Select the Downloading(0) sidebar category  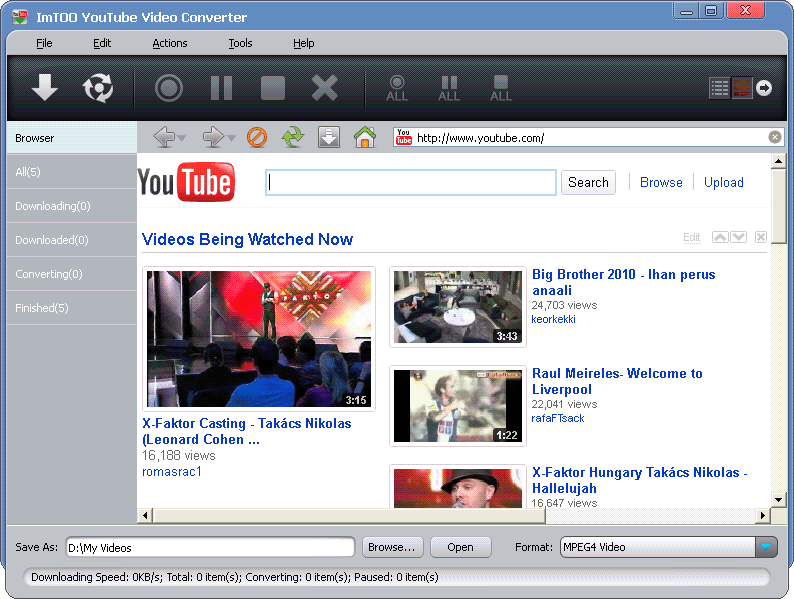(72, 206)
